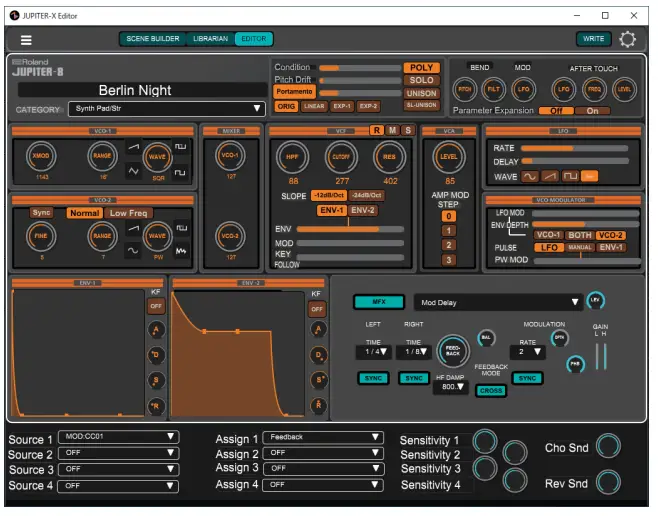Click the BEND FILT knob
This screenshot has width=658, height=516.
click(x=494, y=89)
